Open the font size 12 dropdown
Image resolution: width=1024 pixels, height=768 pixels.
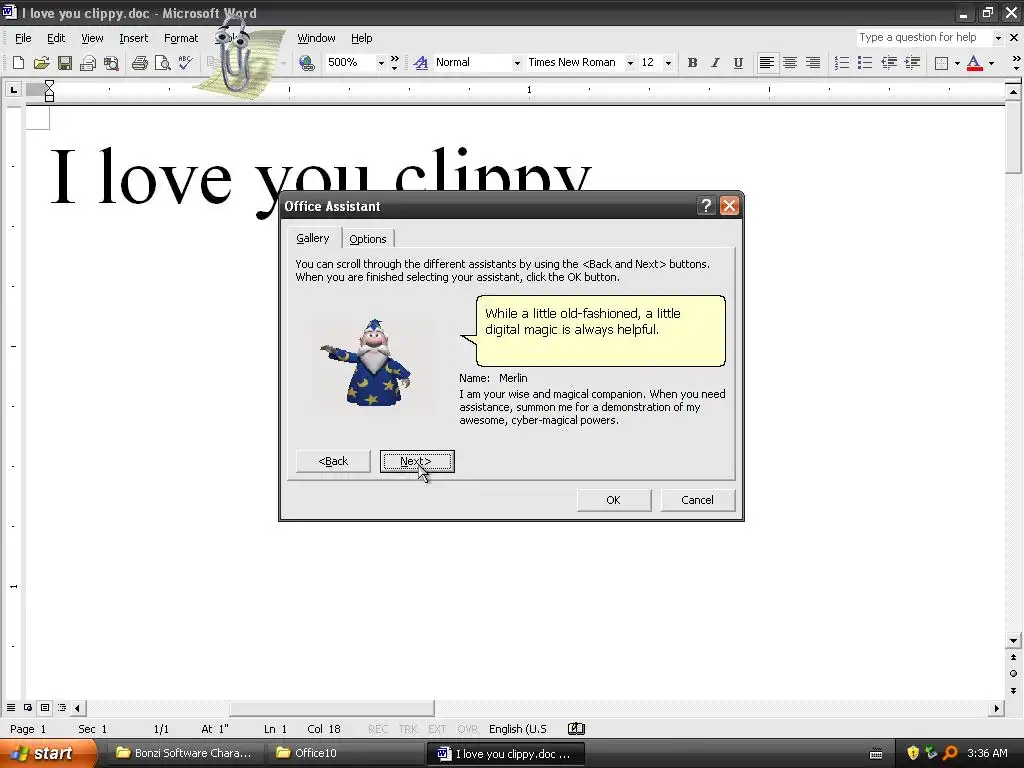(x=667, y=63)
